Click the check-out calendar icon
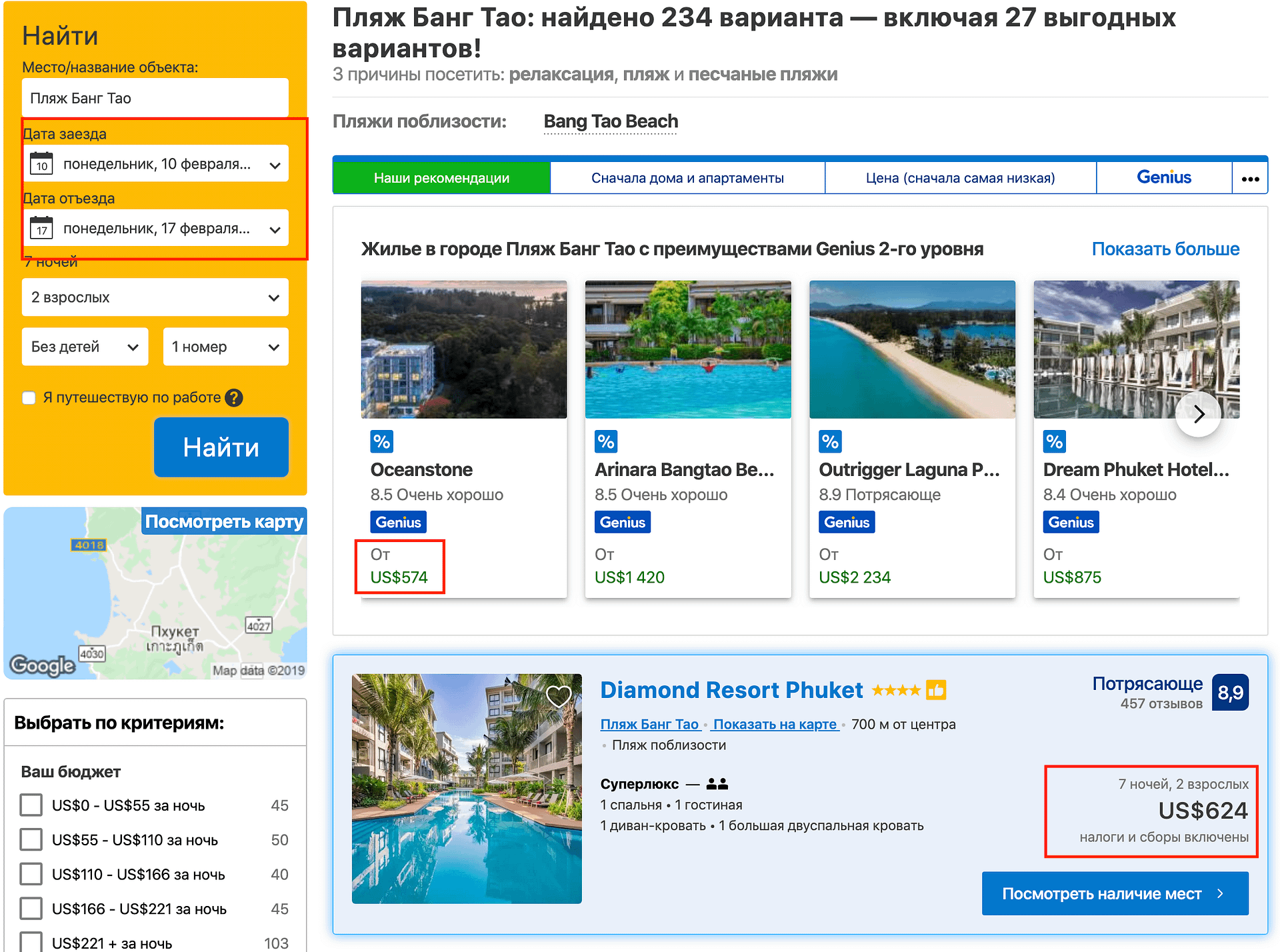 [41, 228]
